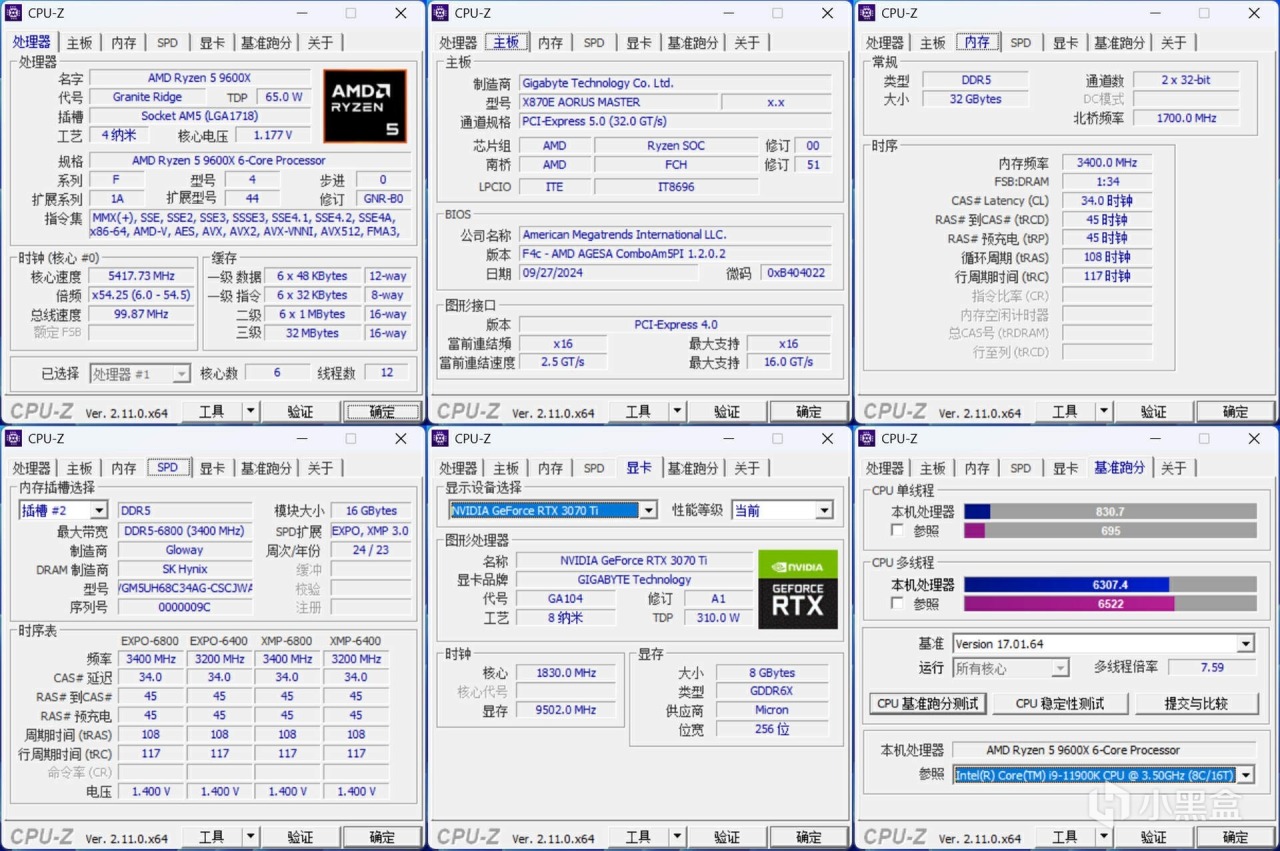The image size is (1280, 851).
Task: Click 工具 button in the DDR5 memory timings window
Action: [1065, 411]
